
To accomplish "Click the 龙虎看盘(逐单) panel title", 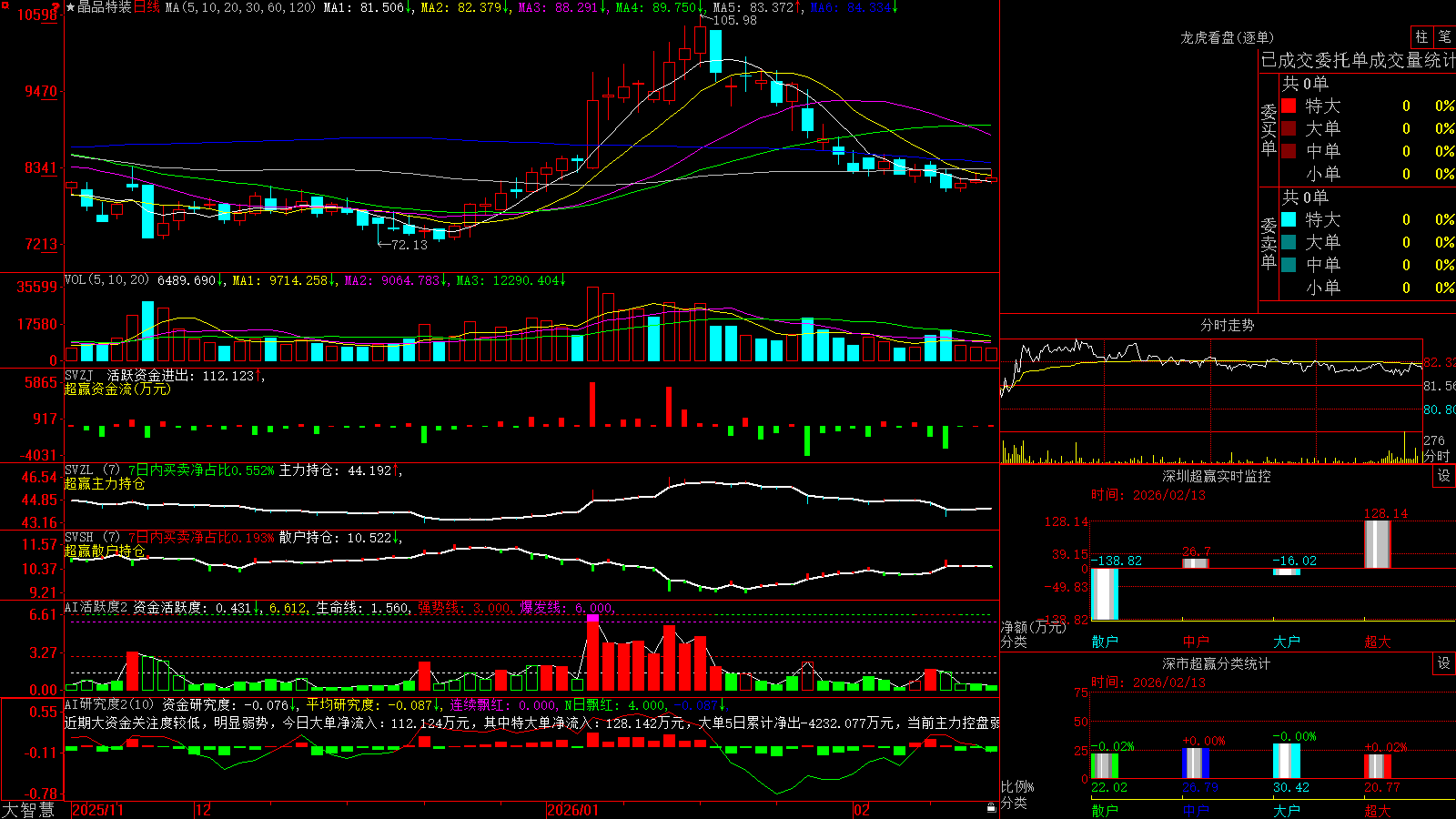I will [1227, 37].
